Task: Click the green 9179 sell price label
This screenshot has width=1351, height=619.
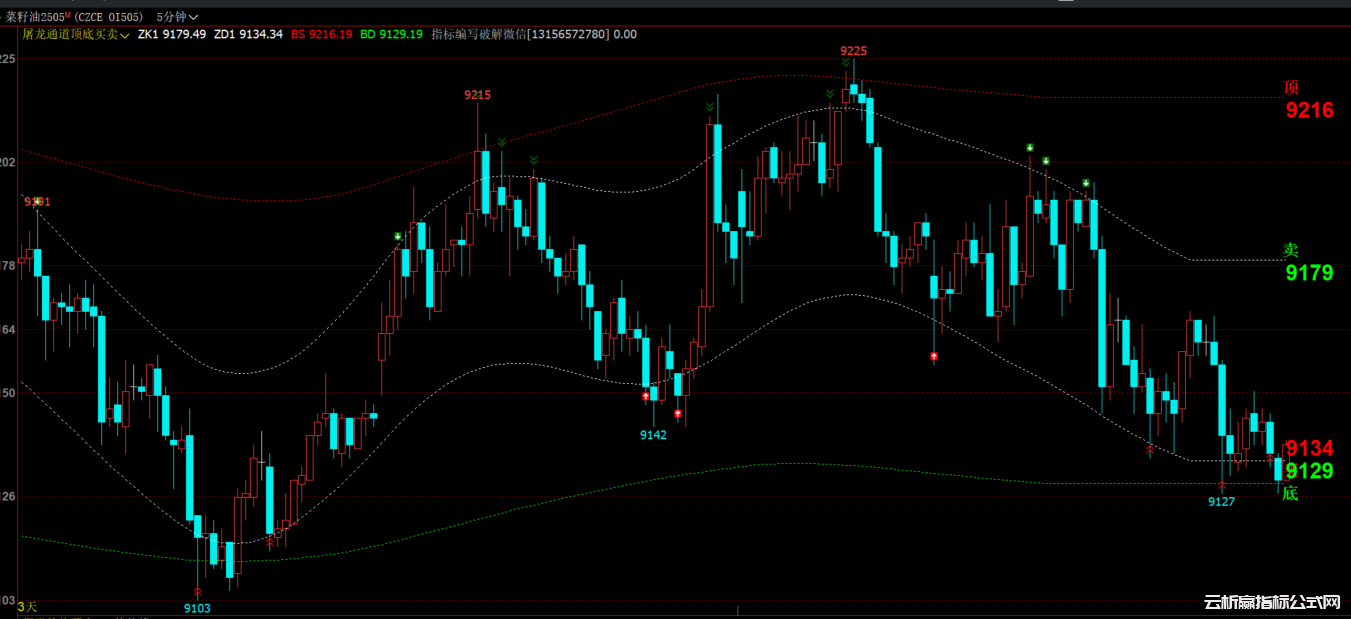Action: (1309, 273)
